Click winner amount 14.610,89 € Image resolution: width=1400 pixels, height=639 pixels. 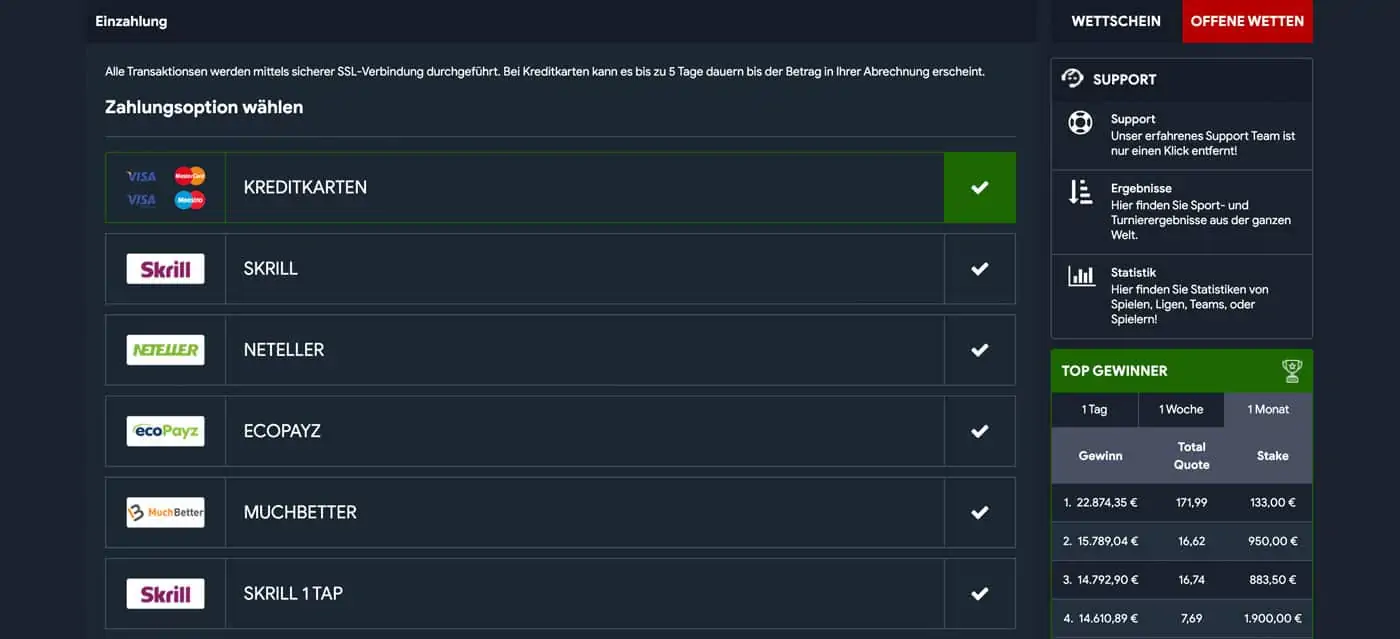(1107, 618)
